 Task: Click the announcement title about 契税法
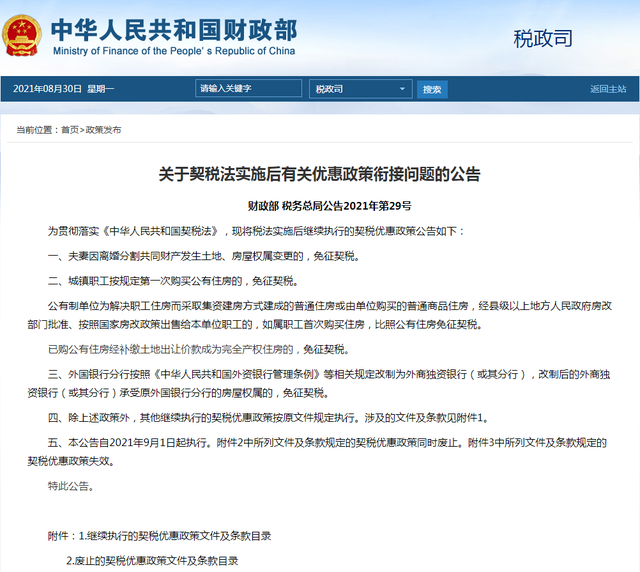(x=320, y=175)
